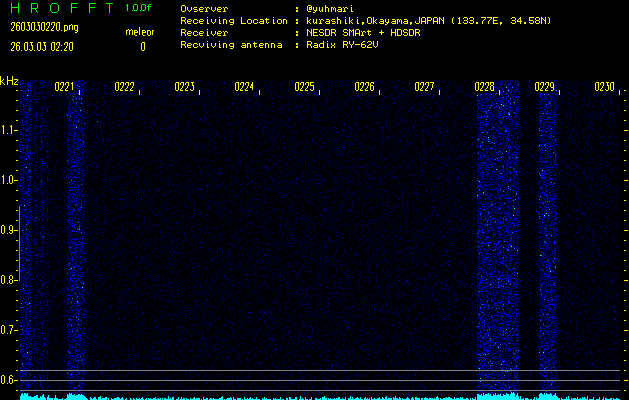Click the 0228 time marker

[x=484, y=87]
